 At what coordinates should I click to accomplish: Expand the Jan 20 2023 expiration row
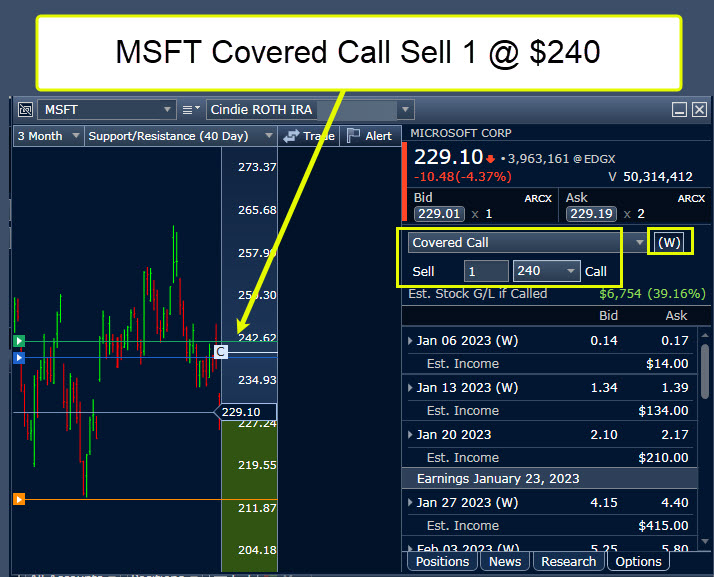pos(410,434)
